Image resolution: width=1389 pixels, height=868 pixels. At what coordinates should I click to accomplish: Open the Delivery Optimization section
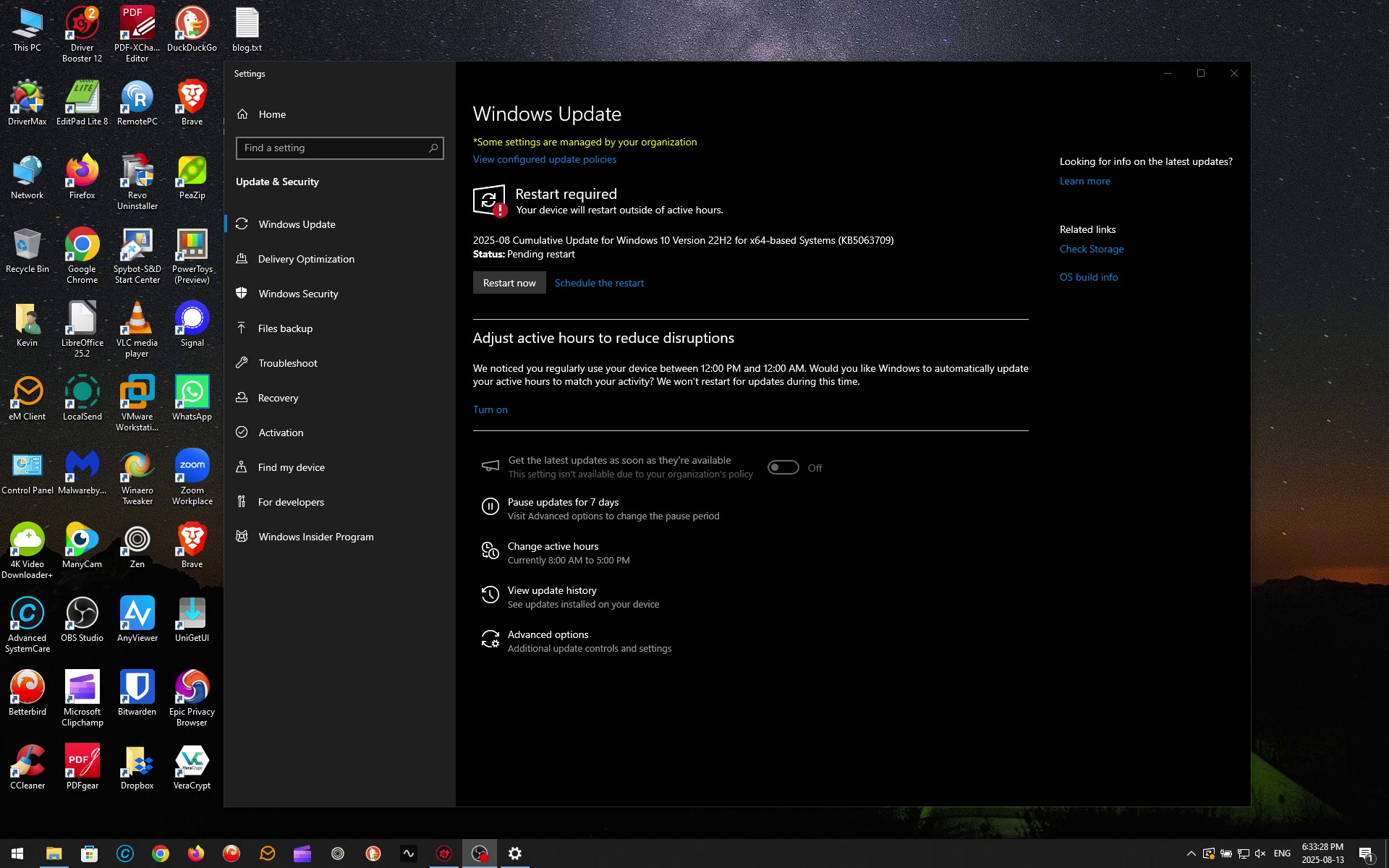click(305, 259)
